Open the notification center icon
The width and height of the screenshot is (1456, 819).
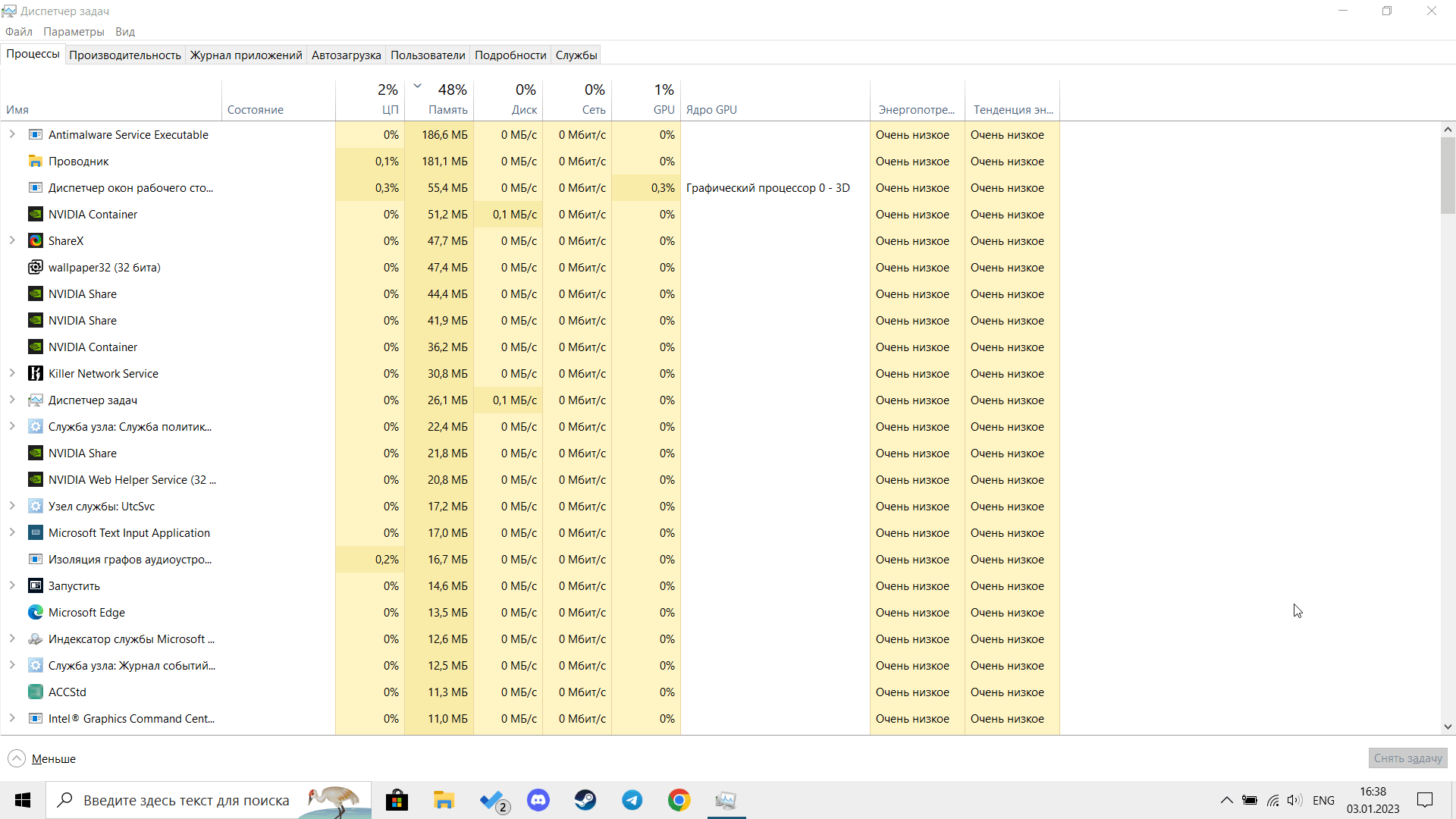[1425, 800]
